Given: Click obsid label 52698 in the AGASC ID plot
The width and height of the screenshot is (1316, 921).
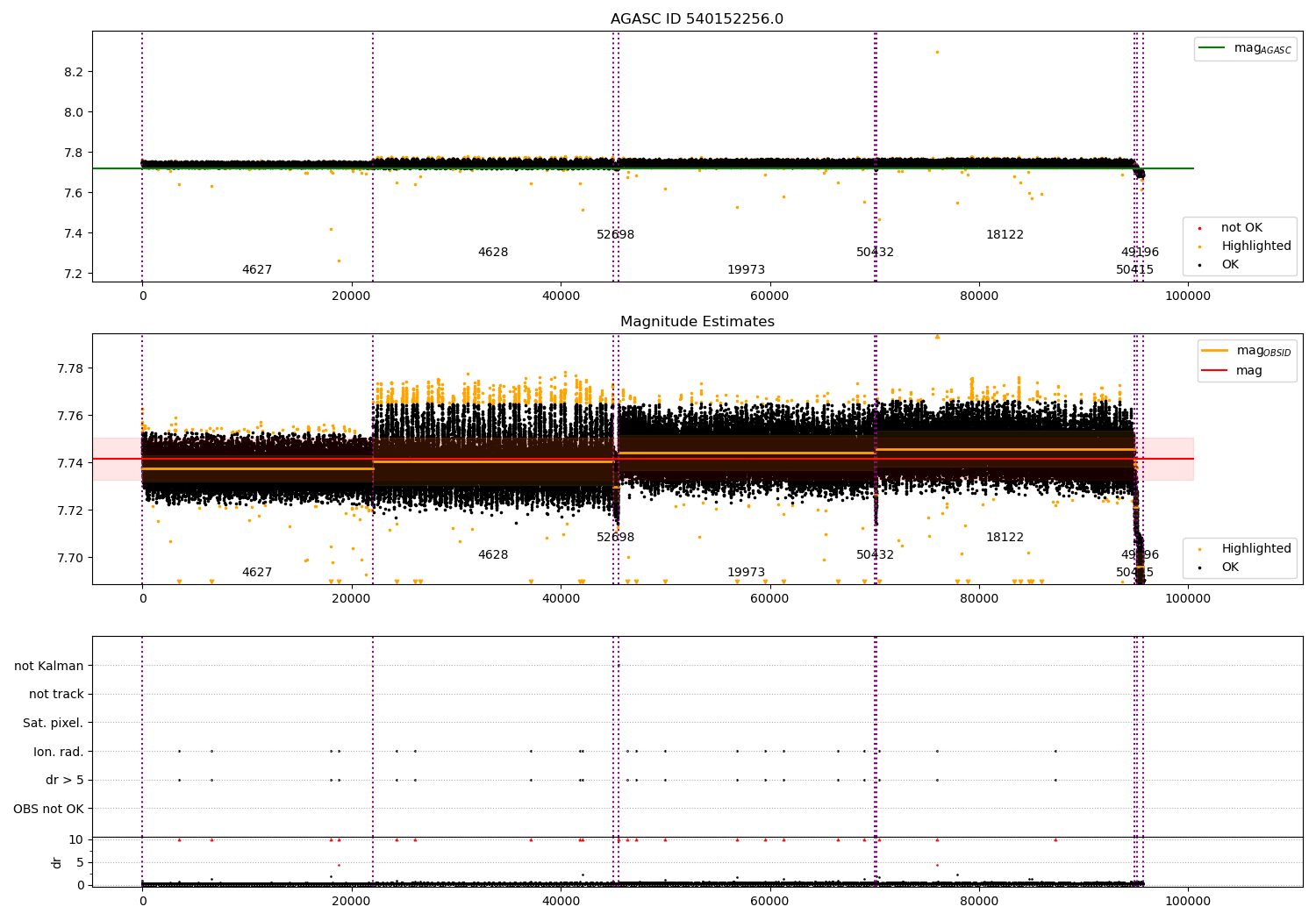Looking at the screenshot, I should (x=615, y=235).
